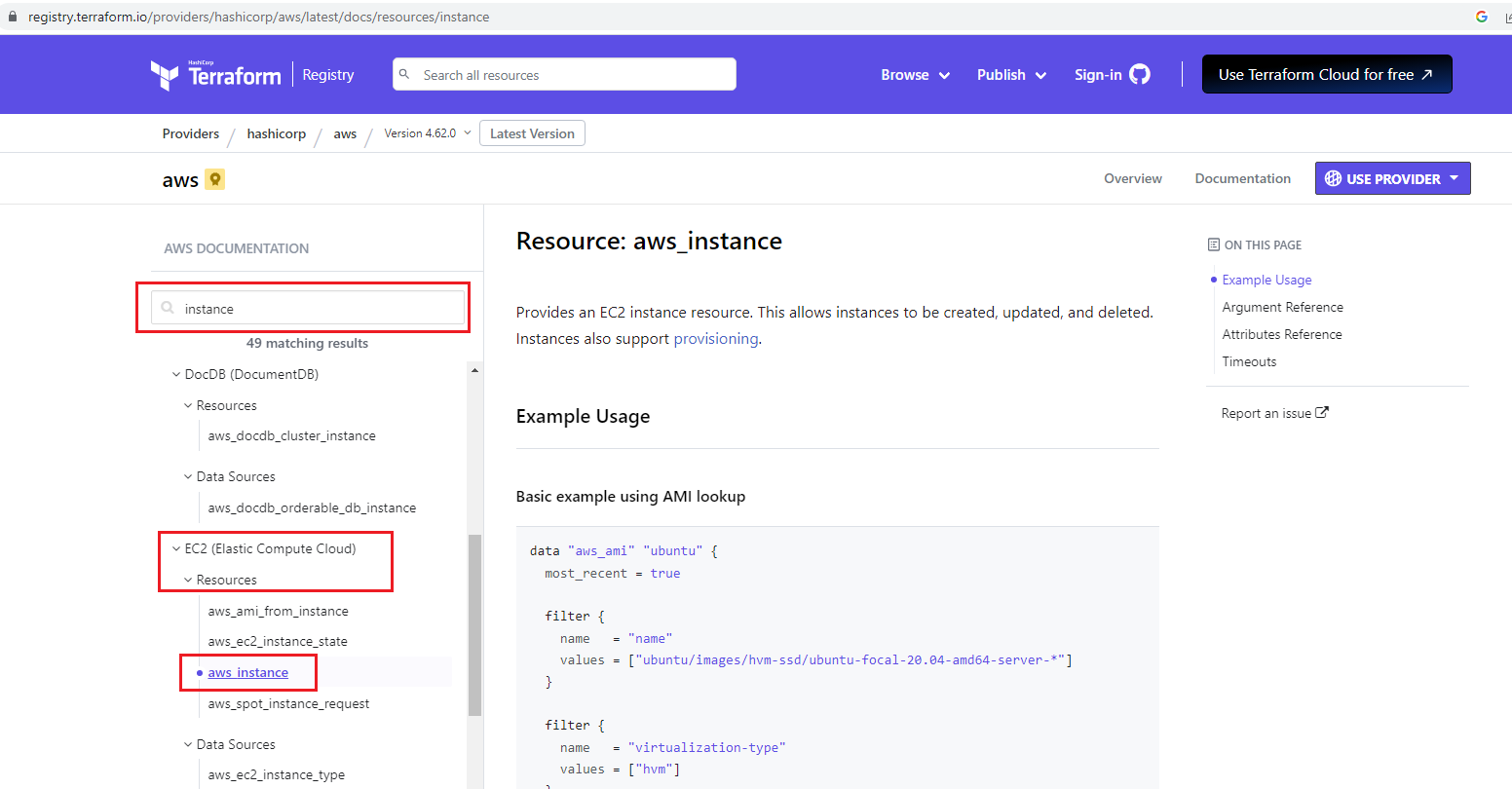
Task: Click the provisioning link
Action: pos(716,338)
